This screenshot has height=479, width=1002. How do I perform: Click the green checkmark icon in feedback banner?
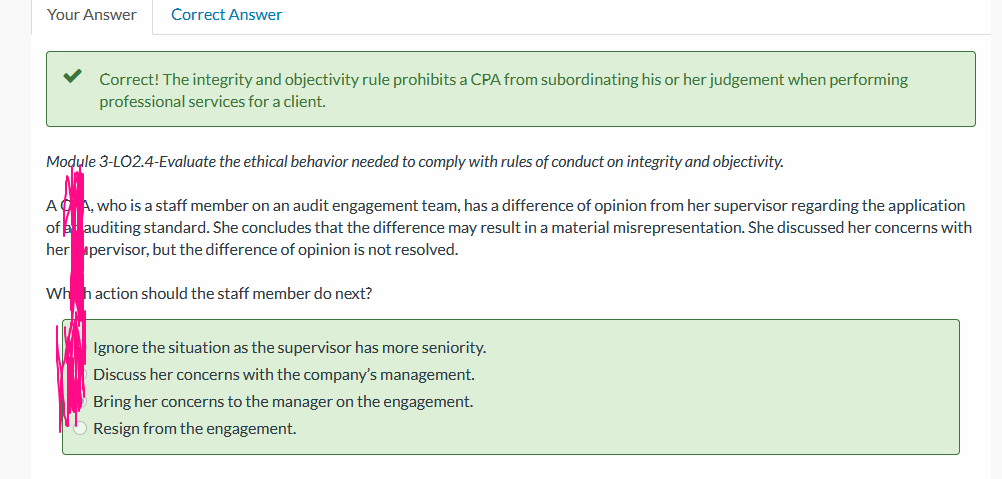(x=72, y=77)
